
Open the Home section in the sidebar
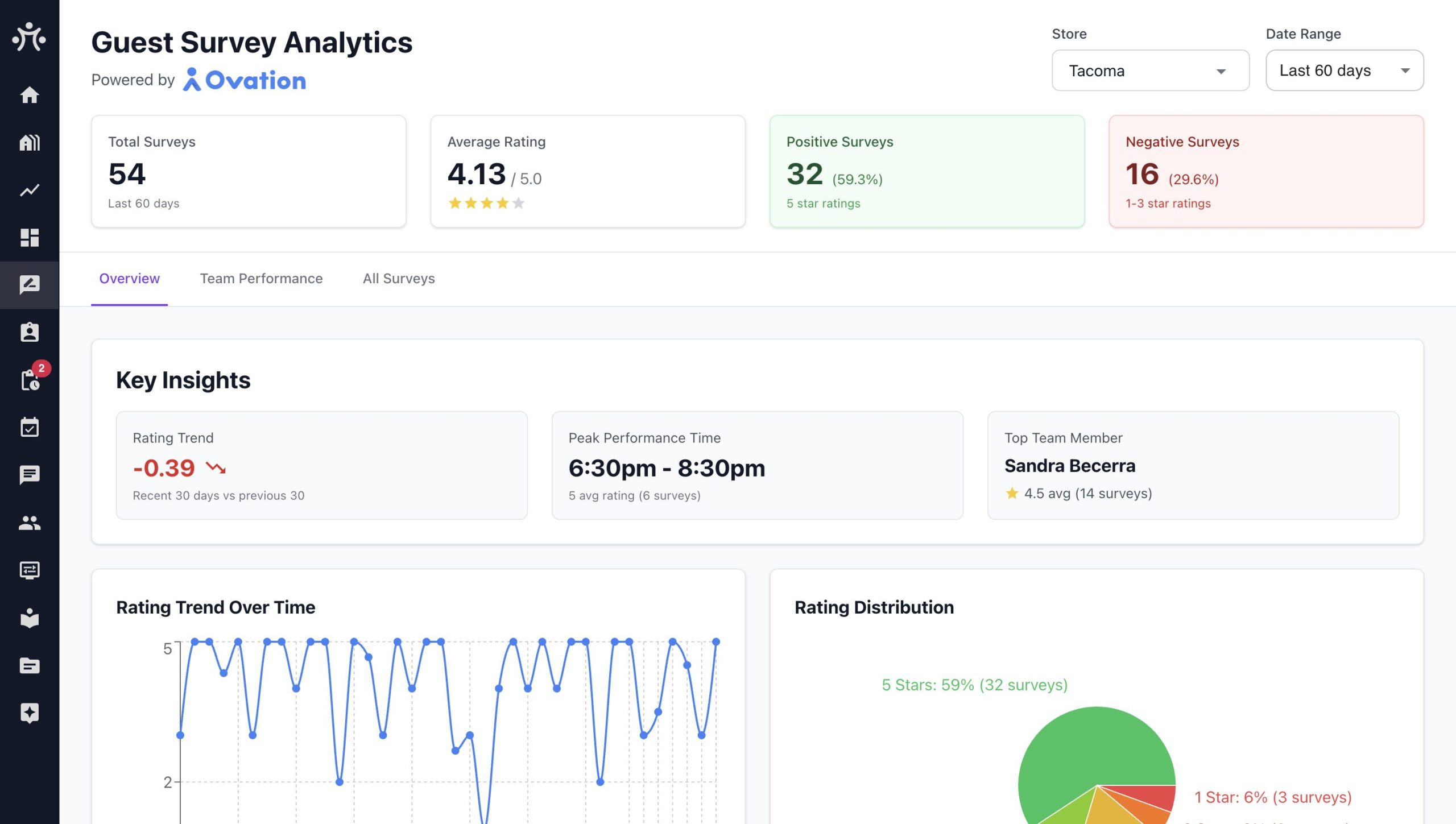[x=30, y=95]
